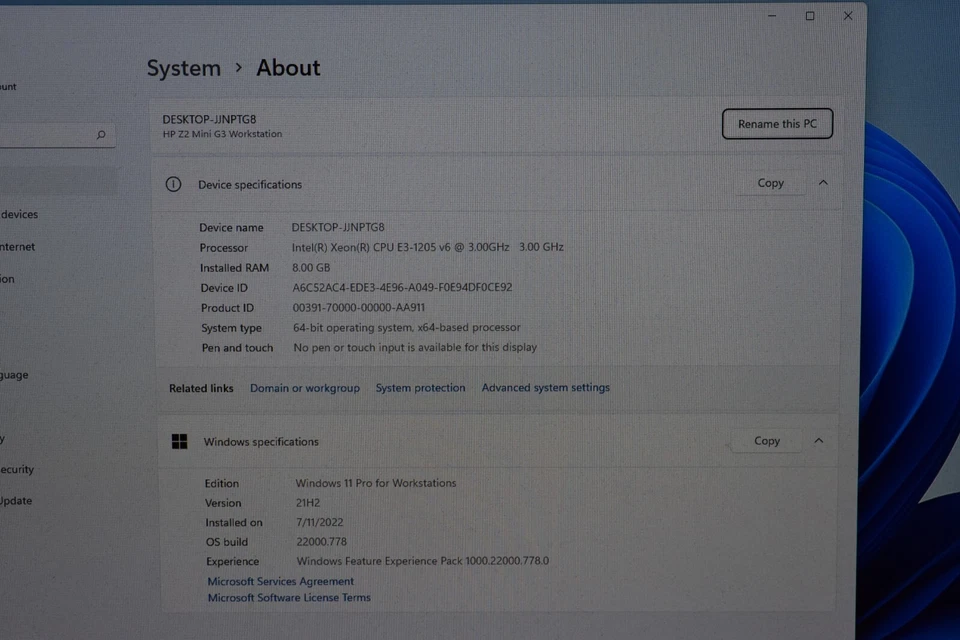
Task: Collapse the Device specifications section
Action: 822,183
